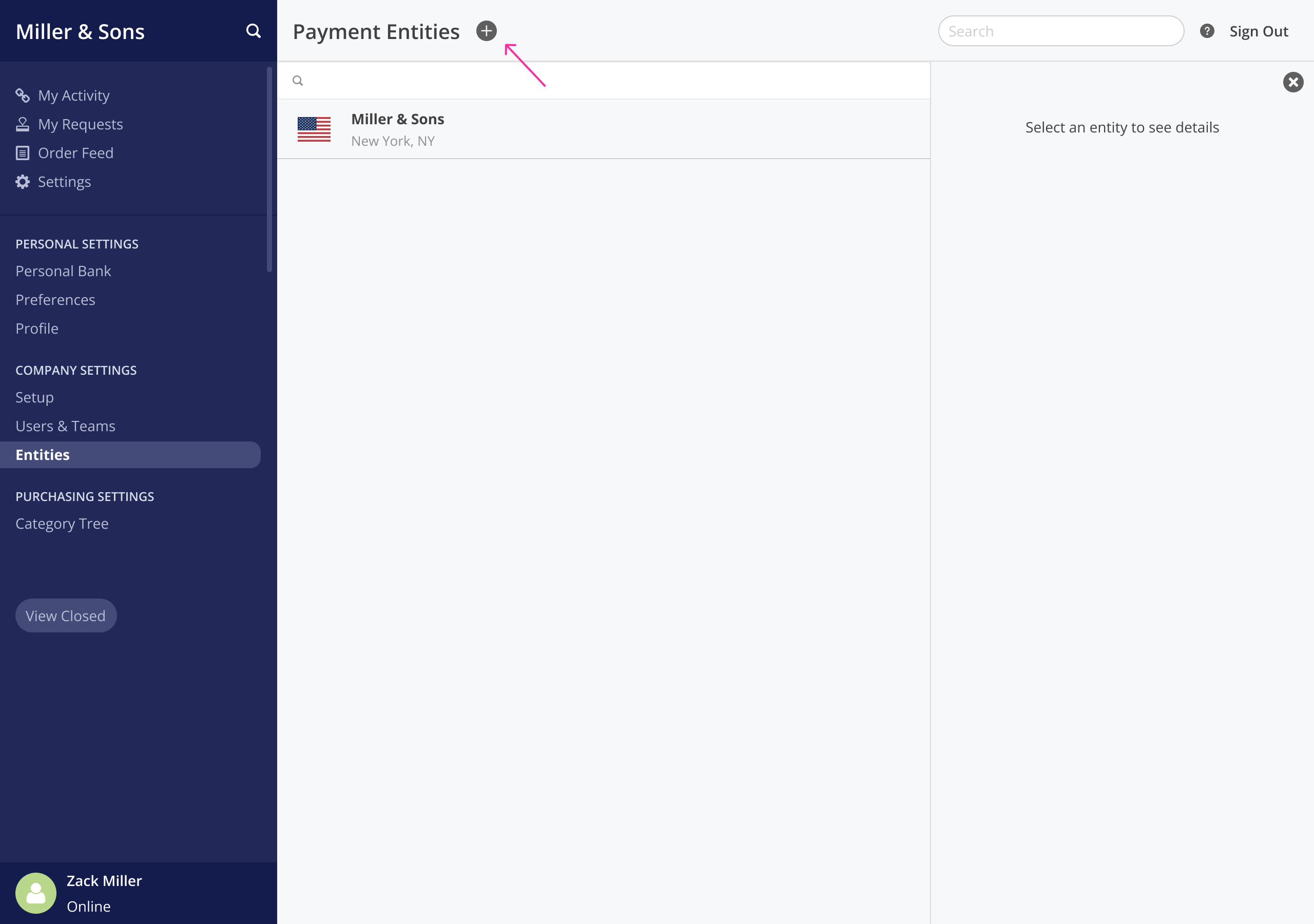Click the sidebar search magnifier icon
Image resolution: width=1314 pixels, height=924 pixels.
click(x=254, y=31)
